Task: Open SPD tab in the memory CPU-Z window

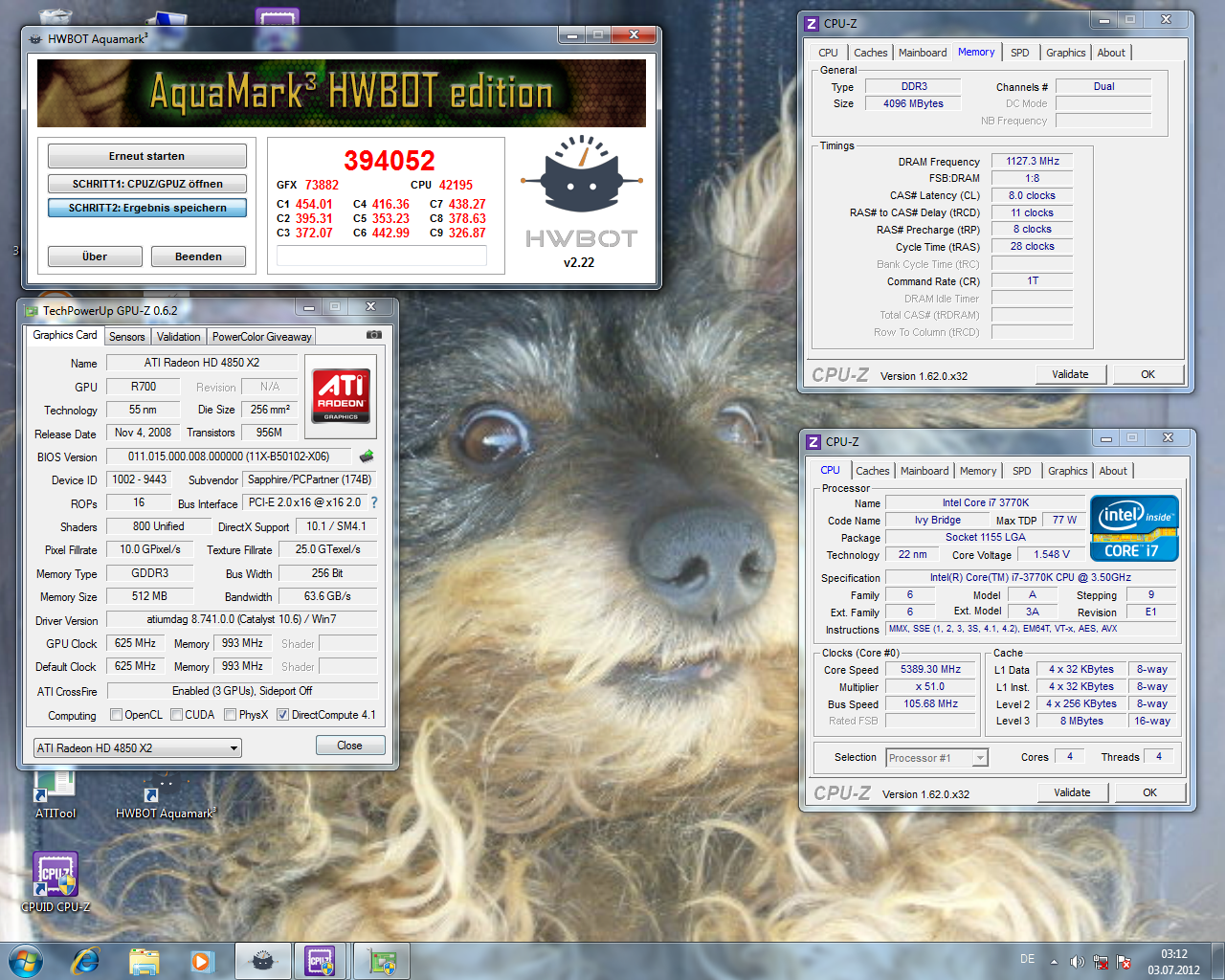Action: pyautogui.click(x=1020, y=53)
